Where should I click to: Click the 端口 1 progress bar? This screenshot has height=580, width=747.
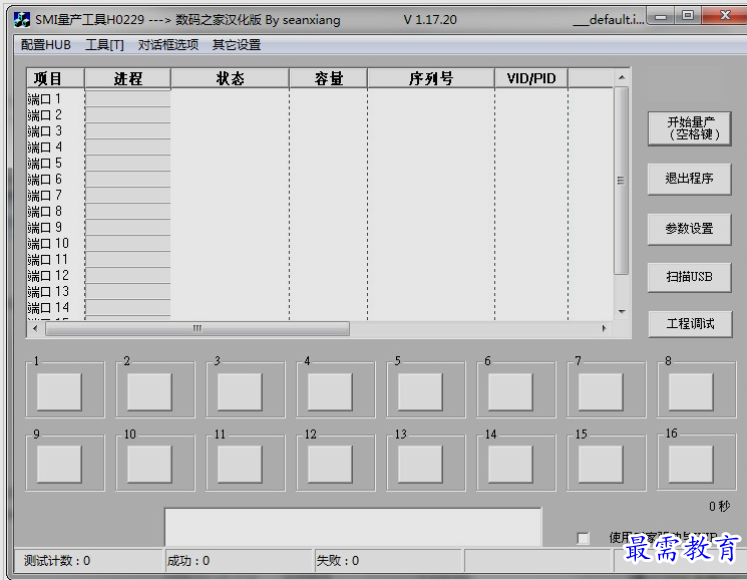tap(128, 99)
